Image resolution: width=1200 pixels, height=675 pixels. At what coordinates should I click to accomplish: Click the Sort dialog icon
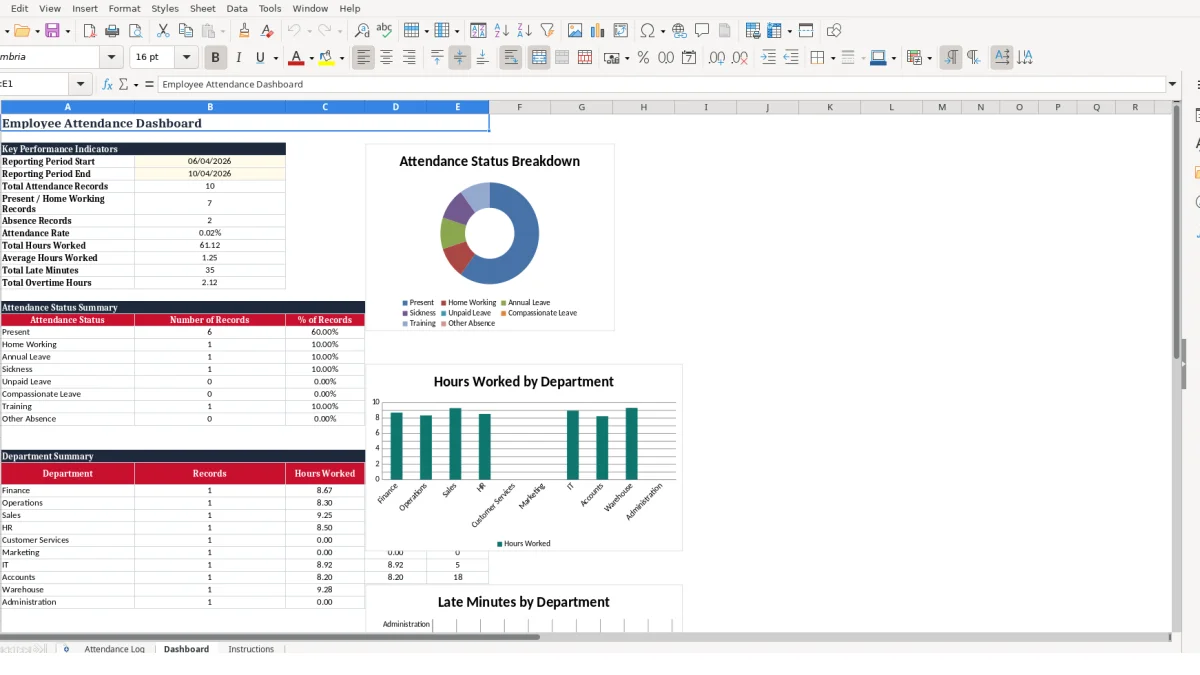[x=478, y=31]
